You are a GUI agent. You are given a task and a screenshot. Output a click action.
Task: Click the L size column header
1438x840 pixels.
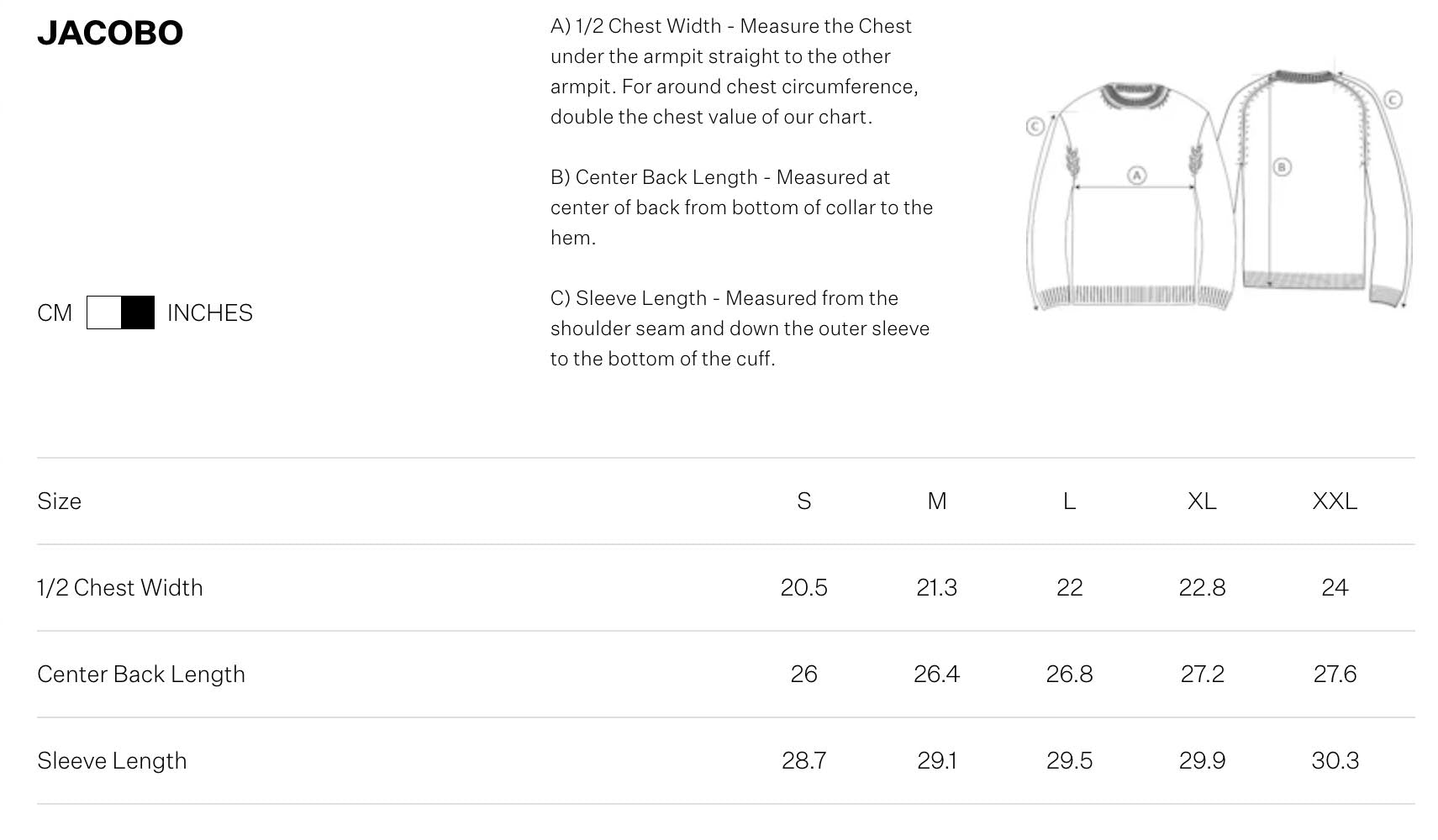[x=1069, y=501]
